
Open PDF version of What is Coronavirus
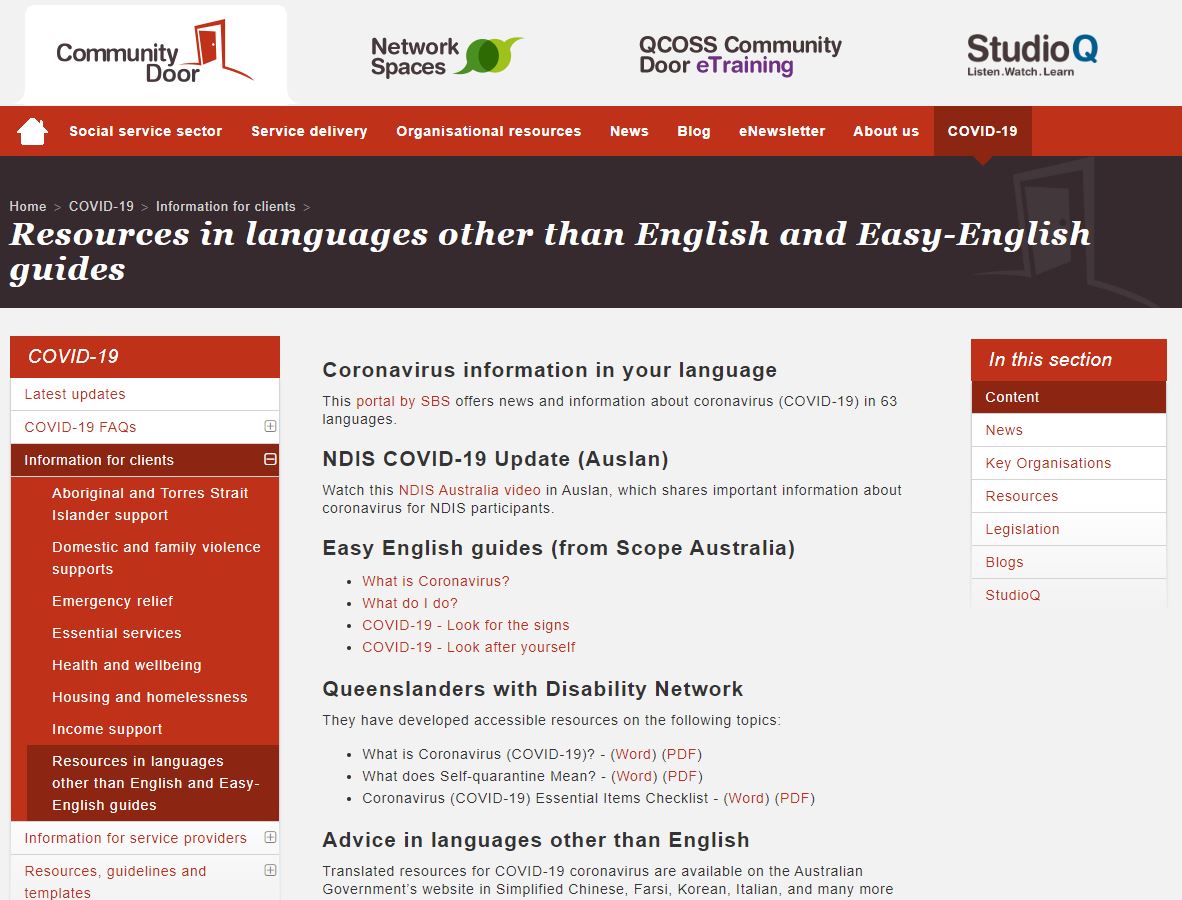click(682, 754)
